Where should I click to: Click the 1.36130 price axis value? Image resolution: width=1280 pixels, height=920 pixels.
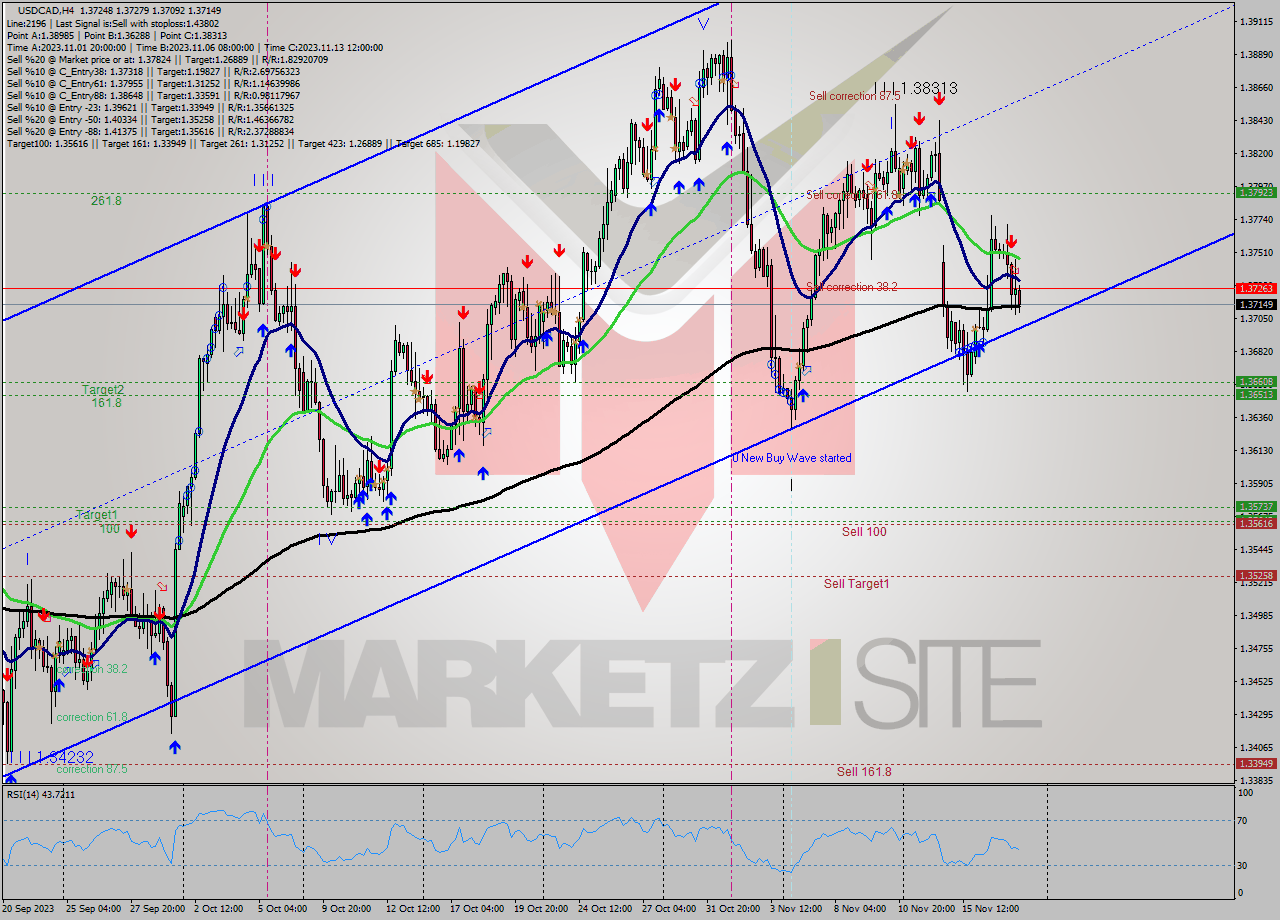(1255, 450)
